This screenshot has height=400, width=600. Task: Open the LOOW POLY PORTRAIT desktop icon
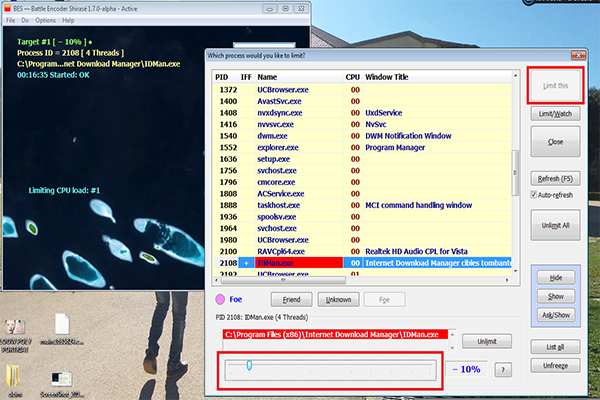coord(15,335)
